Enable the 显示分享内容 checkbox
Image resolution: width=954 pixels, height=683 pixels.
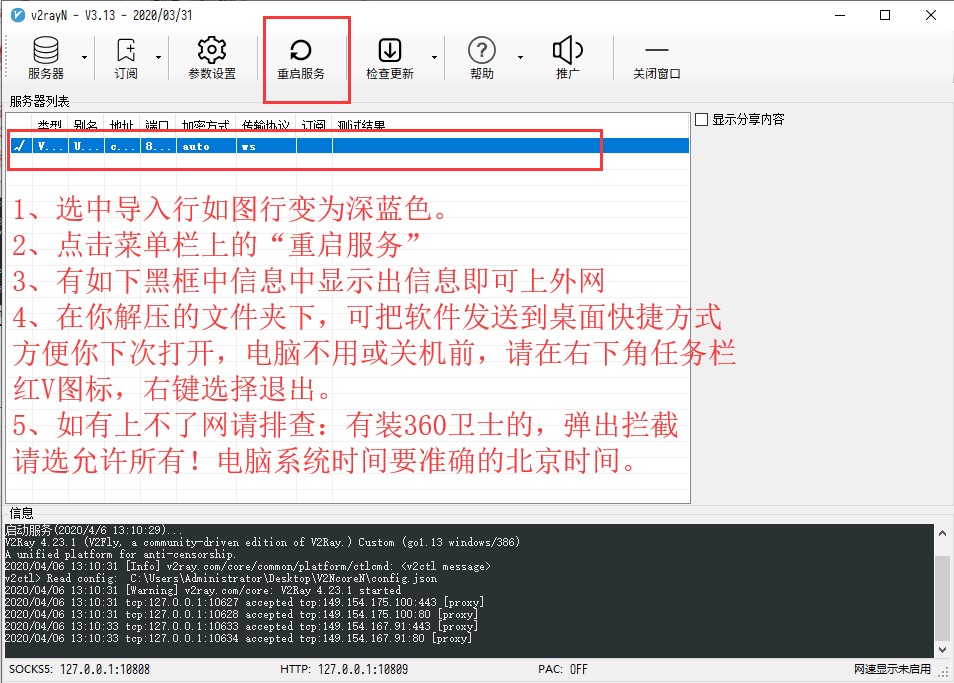(702, 120)
